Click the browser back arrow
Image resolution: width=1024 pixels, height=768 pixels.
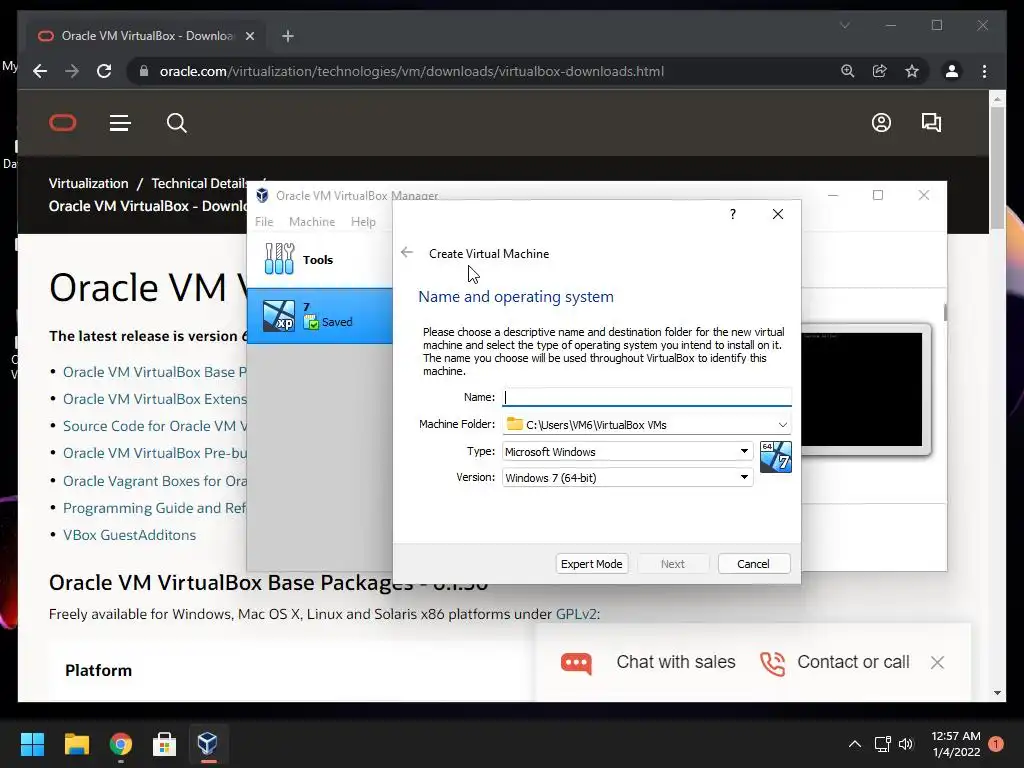coord(40,71)
